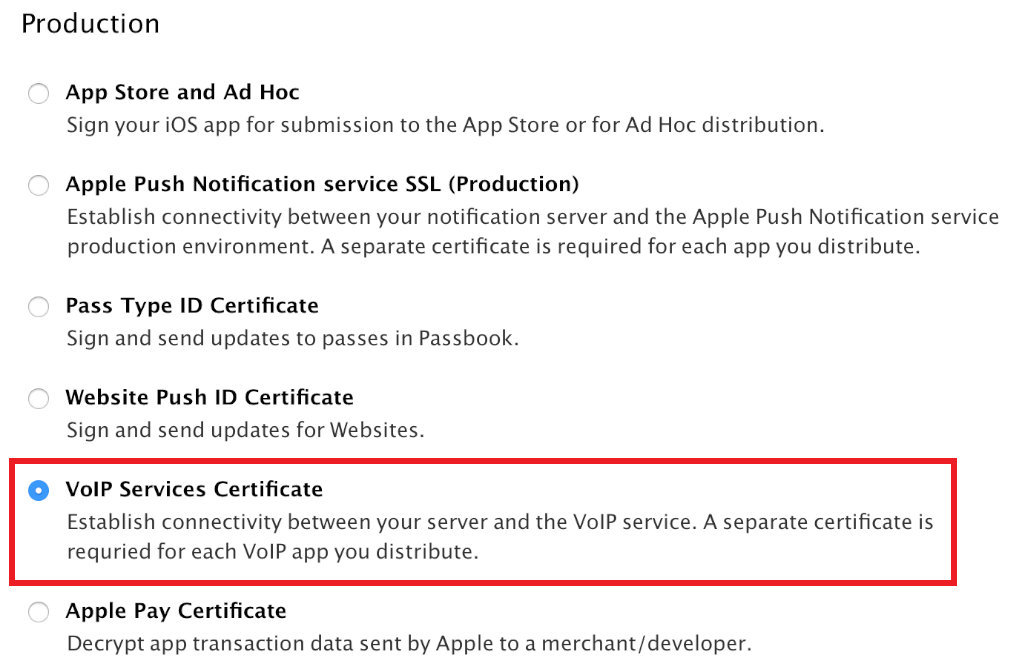Click the selected VoIP Services Certificate radio button
The image size is (1011, 667).
coord(38,490)
